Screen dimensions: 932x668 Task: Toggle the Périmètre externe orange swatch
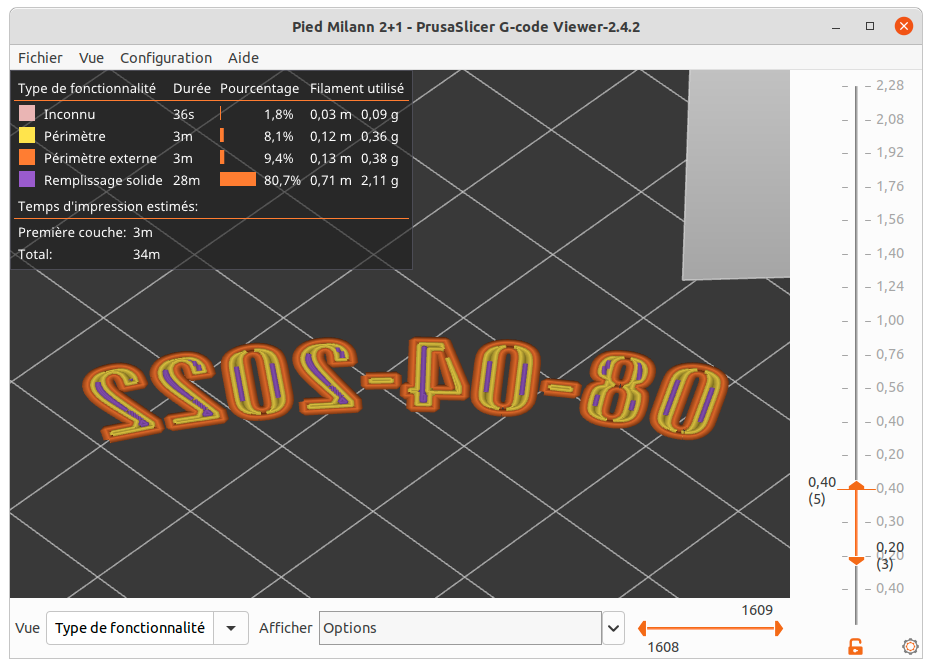point(27,157)
